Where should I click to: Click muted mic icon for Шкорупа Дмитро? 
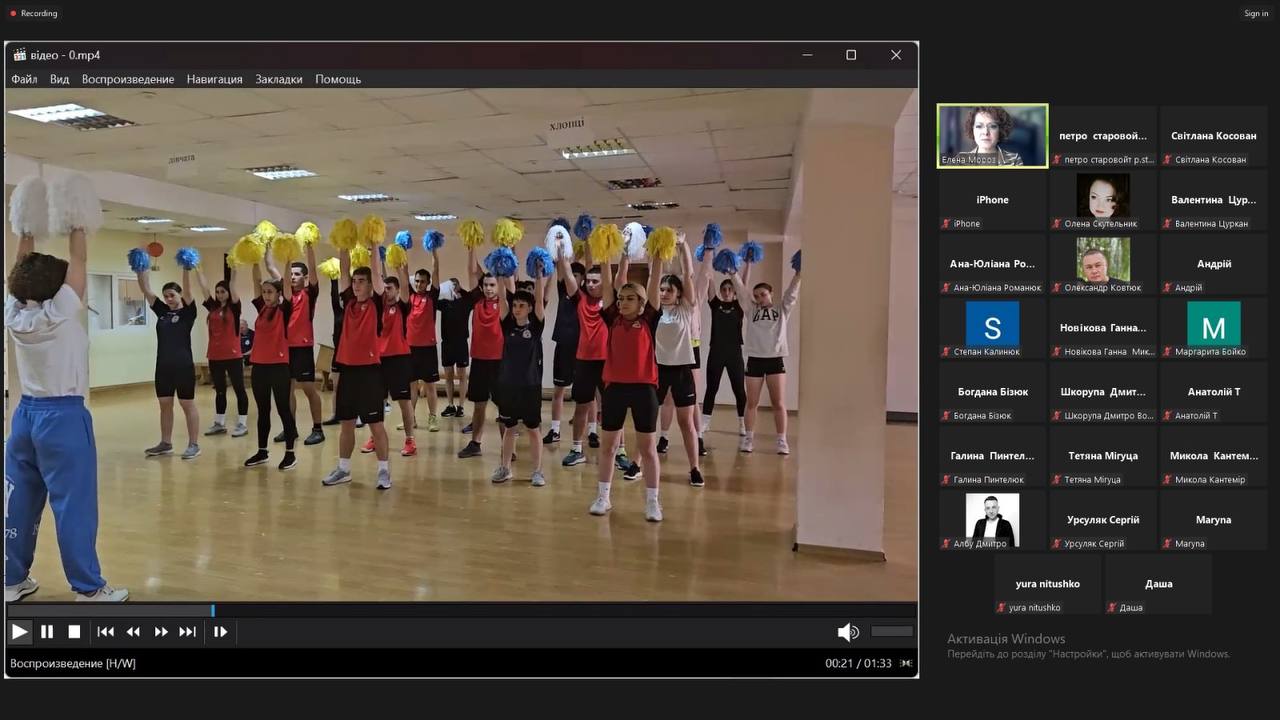pos(1057,416)
